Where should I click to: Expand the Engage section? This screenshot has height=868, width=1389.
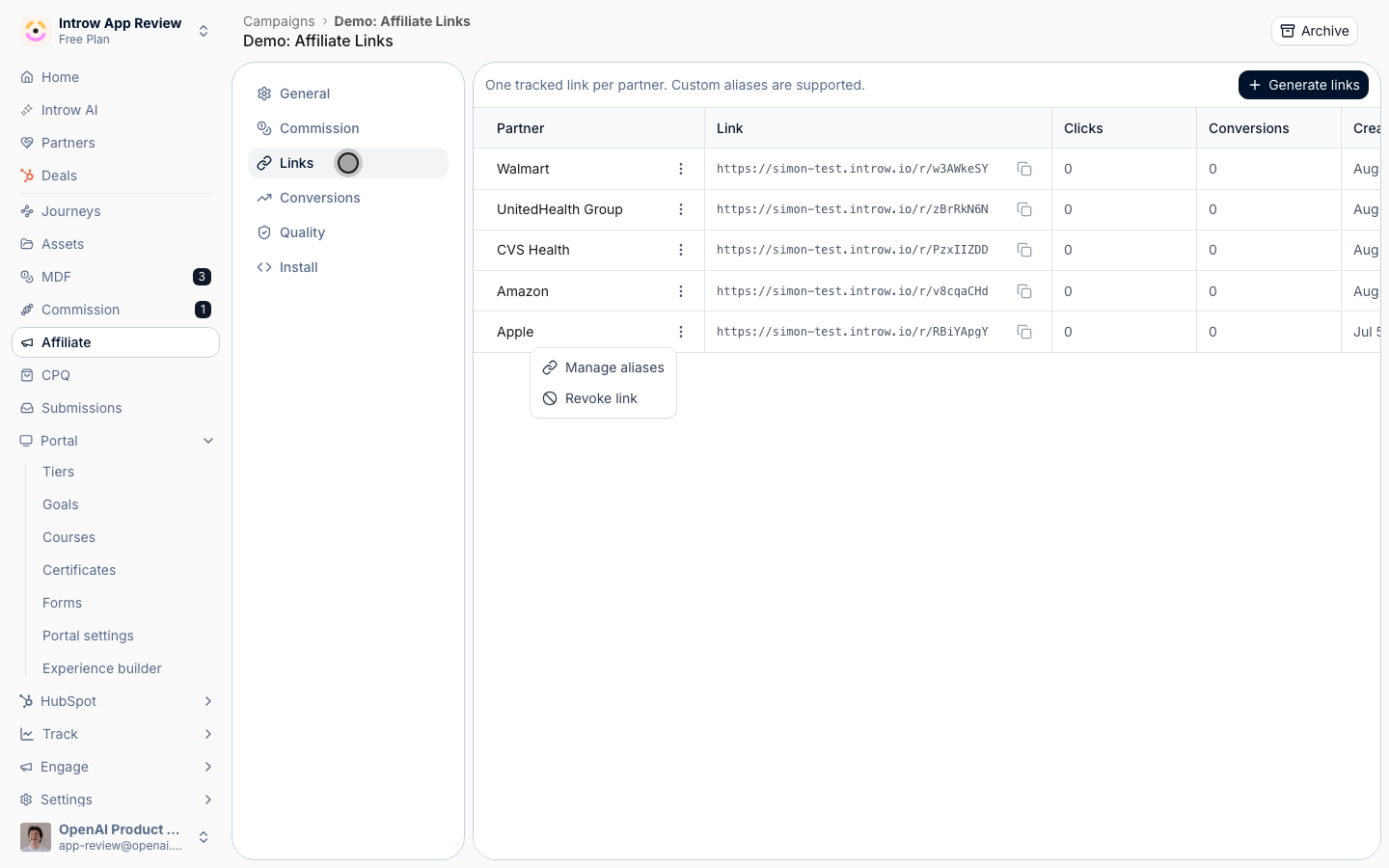tap(208, 767)
